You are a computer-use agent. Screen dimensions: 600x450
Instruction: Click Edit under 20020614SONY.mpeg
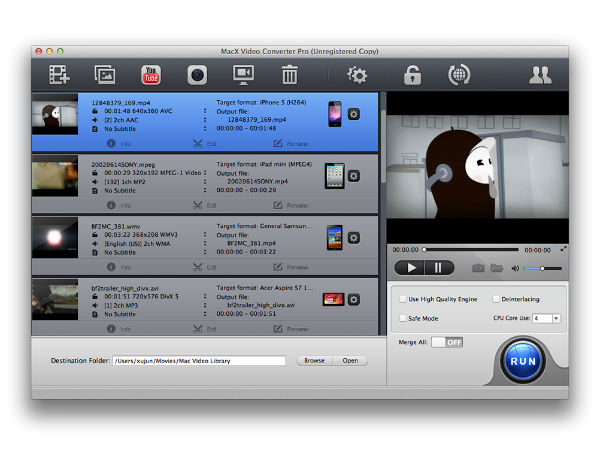point(211,205)
